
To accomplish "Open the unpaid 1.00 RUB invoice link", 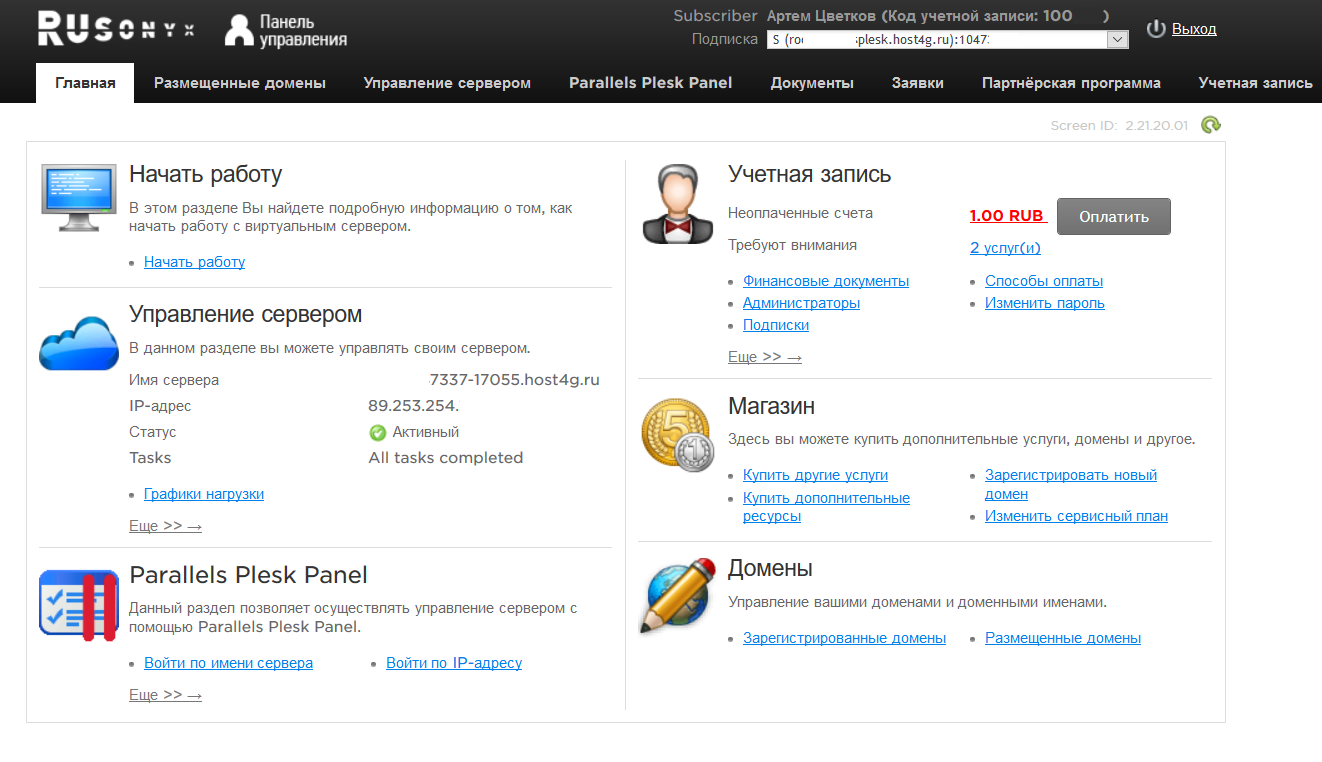I will [x=1009, y=216].
